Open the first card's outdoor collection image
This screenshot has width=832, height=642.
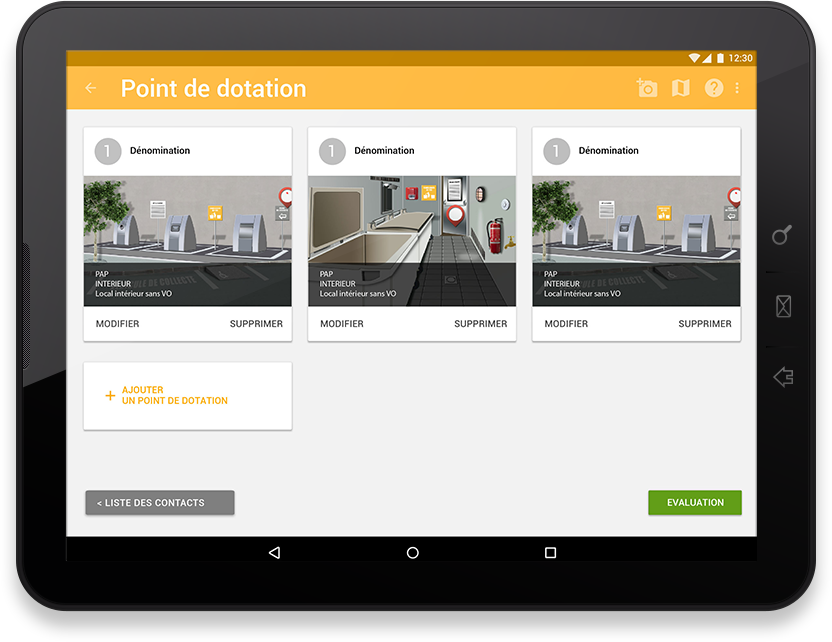tap(188, 241)
